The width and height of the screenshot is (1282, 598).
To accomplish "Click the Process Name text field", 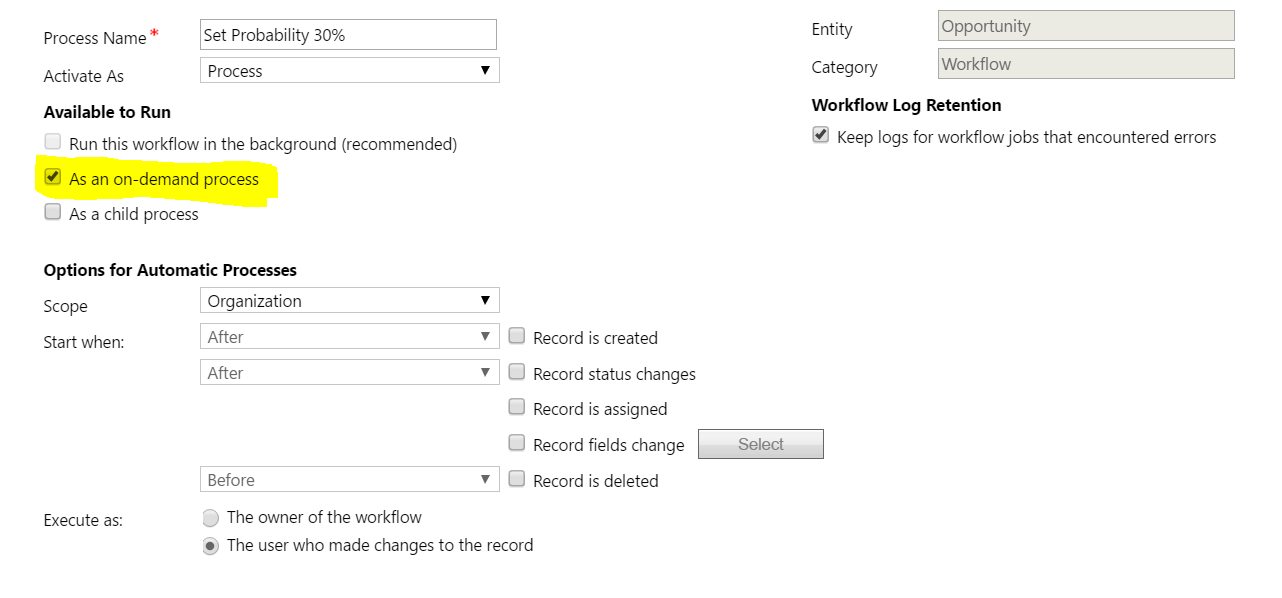I will tap(348, 35).
